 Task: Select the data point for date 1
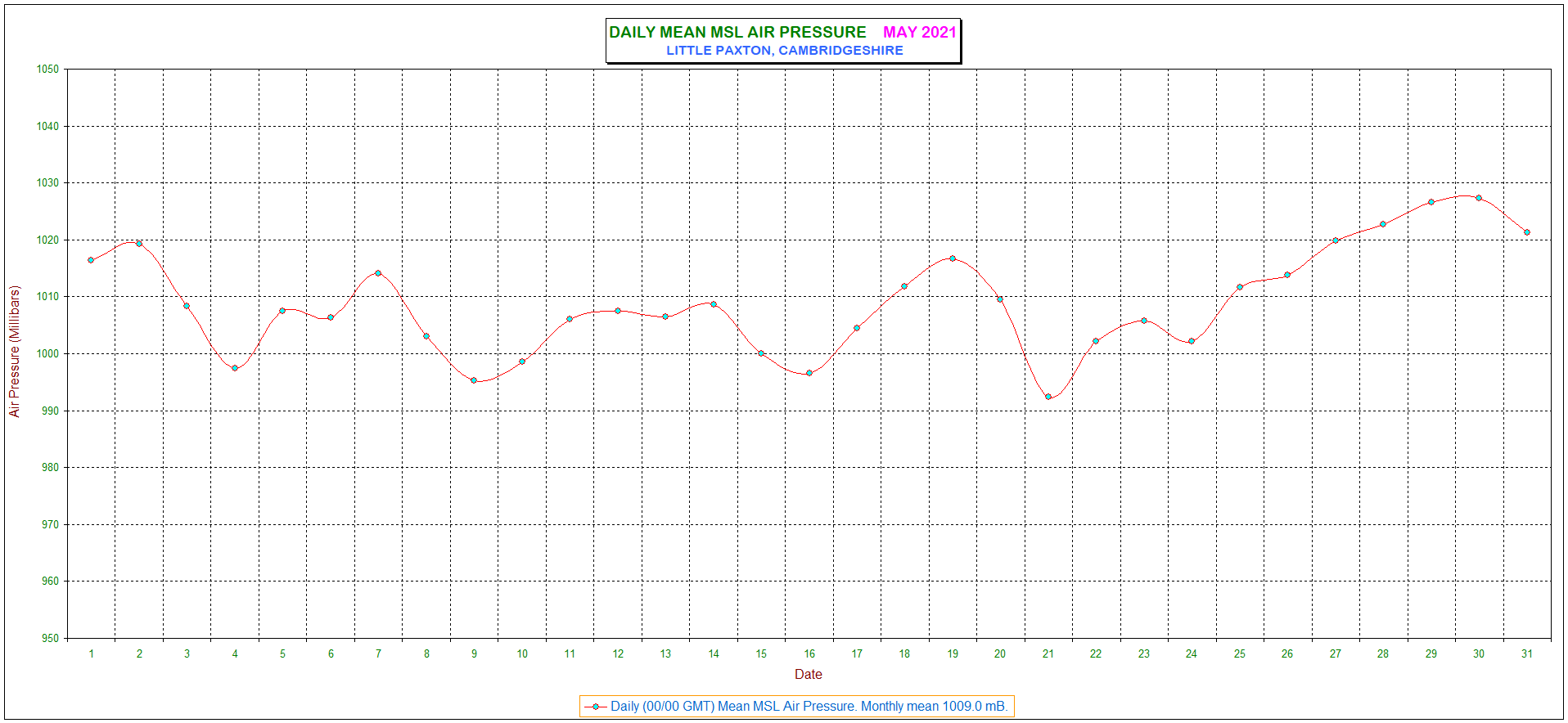click(x=91, y=260)
